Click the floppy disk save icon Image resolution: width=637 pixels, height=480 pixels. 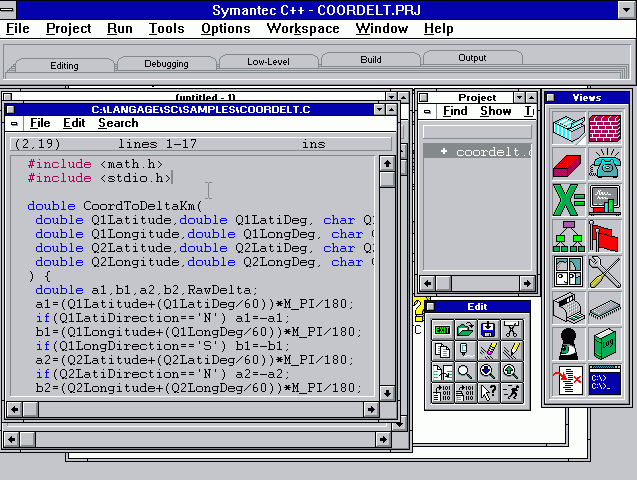tap(488, 328)
